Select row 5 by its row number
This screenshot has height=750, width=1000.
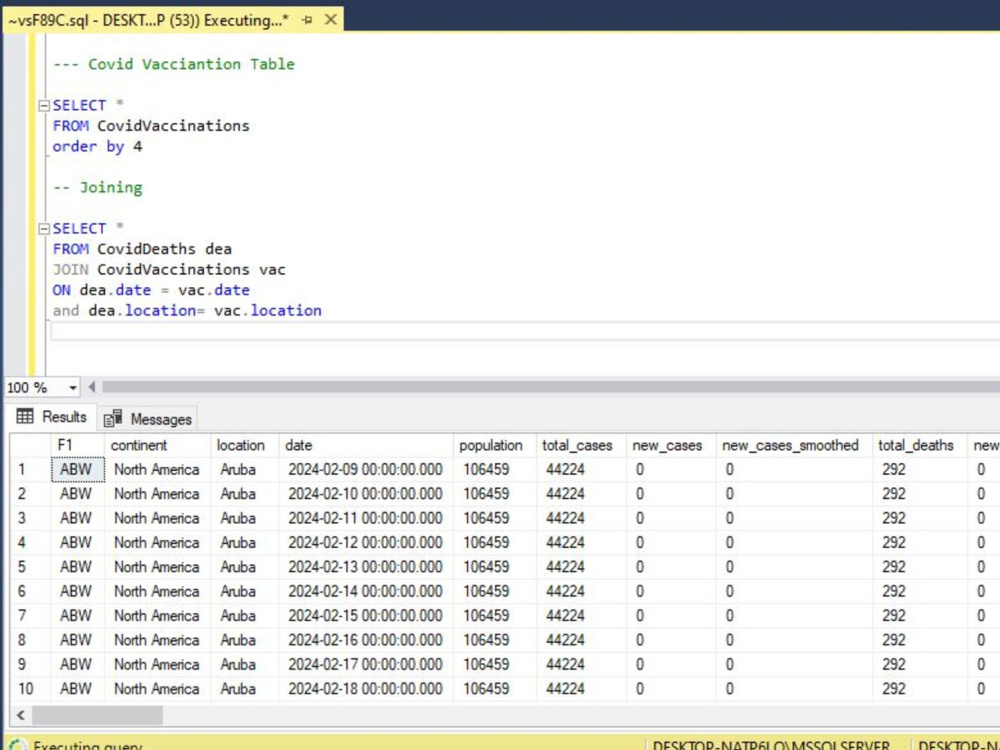(30, 567)
